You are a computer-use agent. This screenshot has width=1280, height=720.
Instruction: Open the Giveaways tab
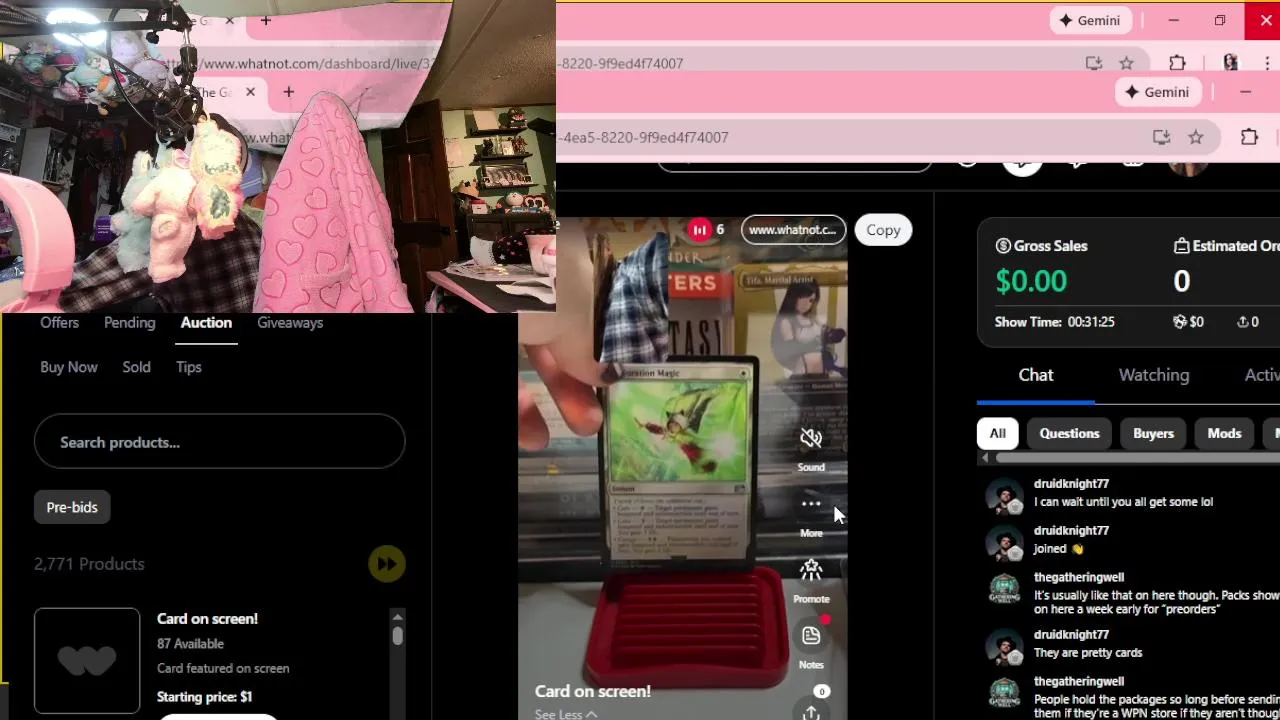click(x=290, y=322)
